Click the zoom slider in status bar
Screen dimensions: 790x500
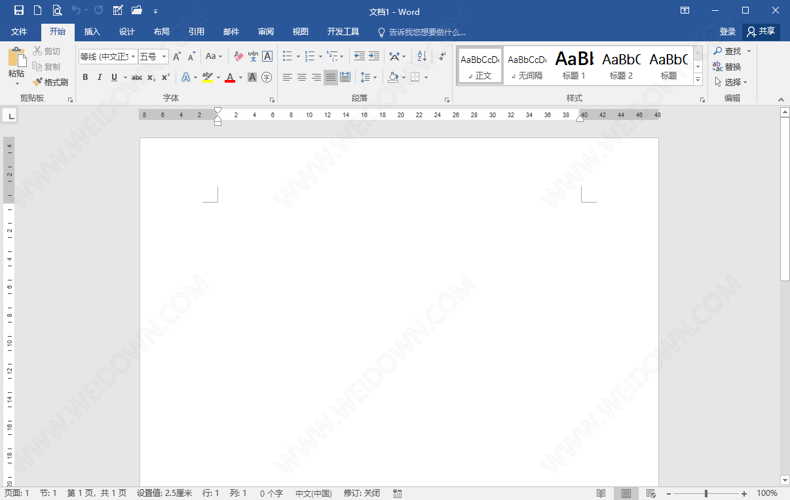coord(706,493)
